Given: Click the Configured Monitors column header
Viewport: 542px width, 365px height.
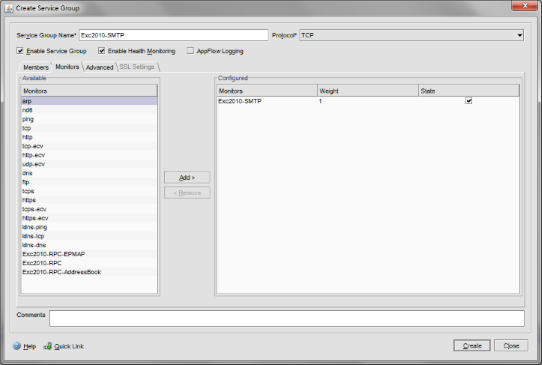Looking at the screenshot, I should click(x=267, y=91).
